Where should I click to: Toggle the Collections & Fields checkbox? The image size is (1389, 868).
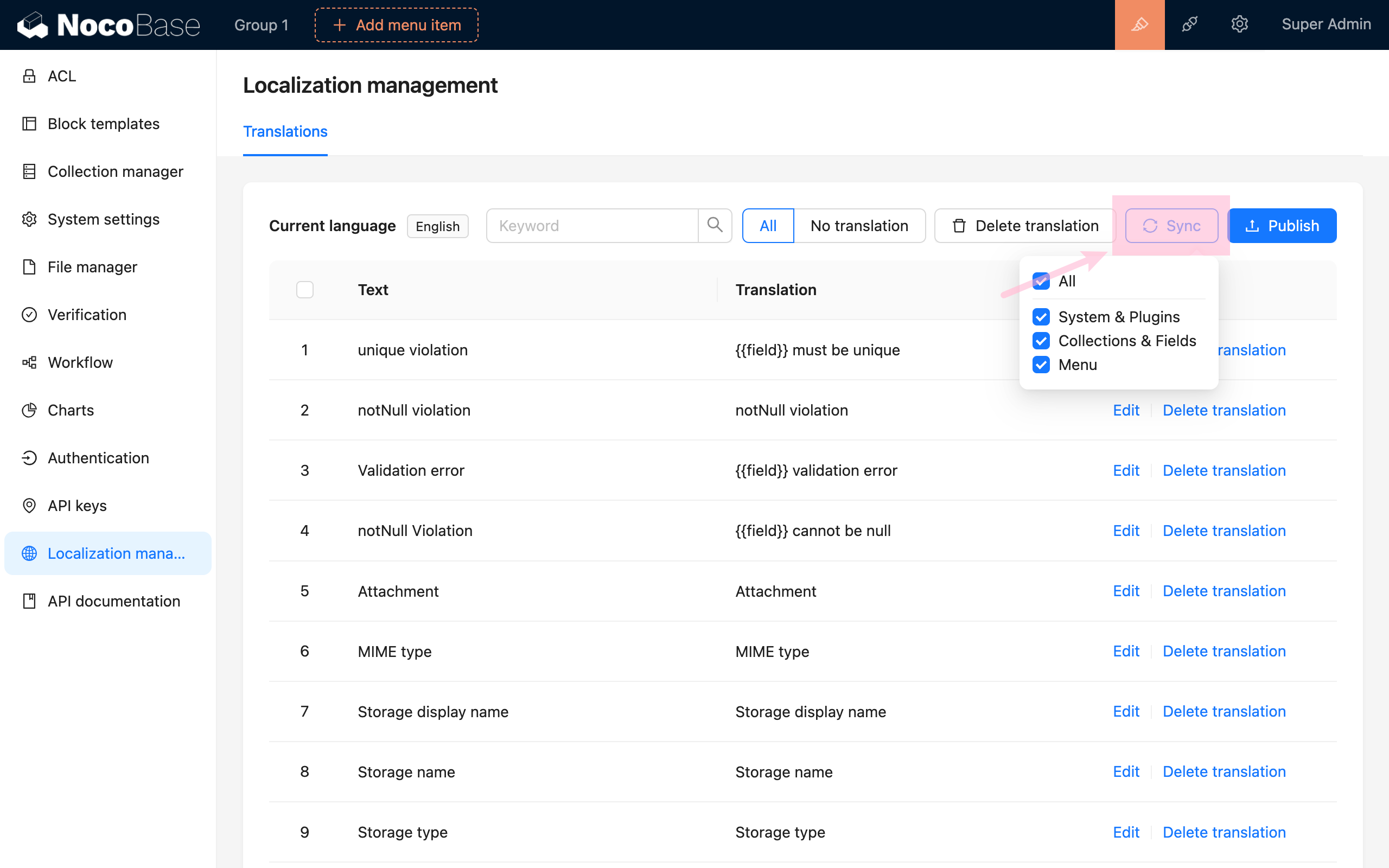pos(1041,341)
